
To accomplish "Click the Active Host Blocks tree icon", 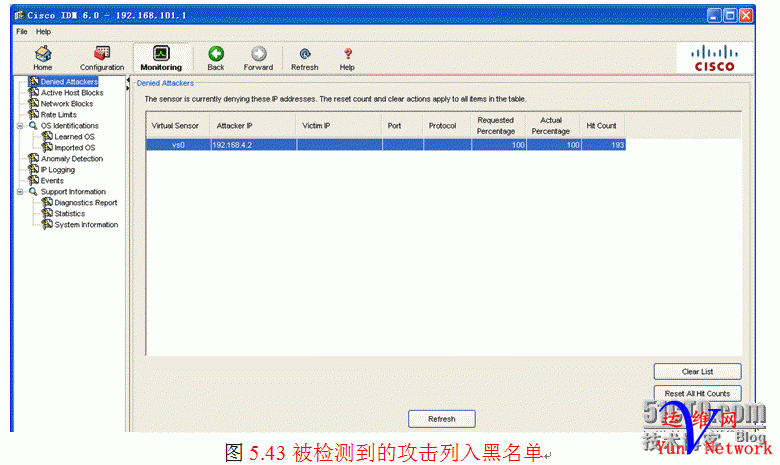I will click(x=34, y=92).
